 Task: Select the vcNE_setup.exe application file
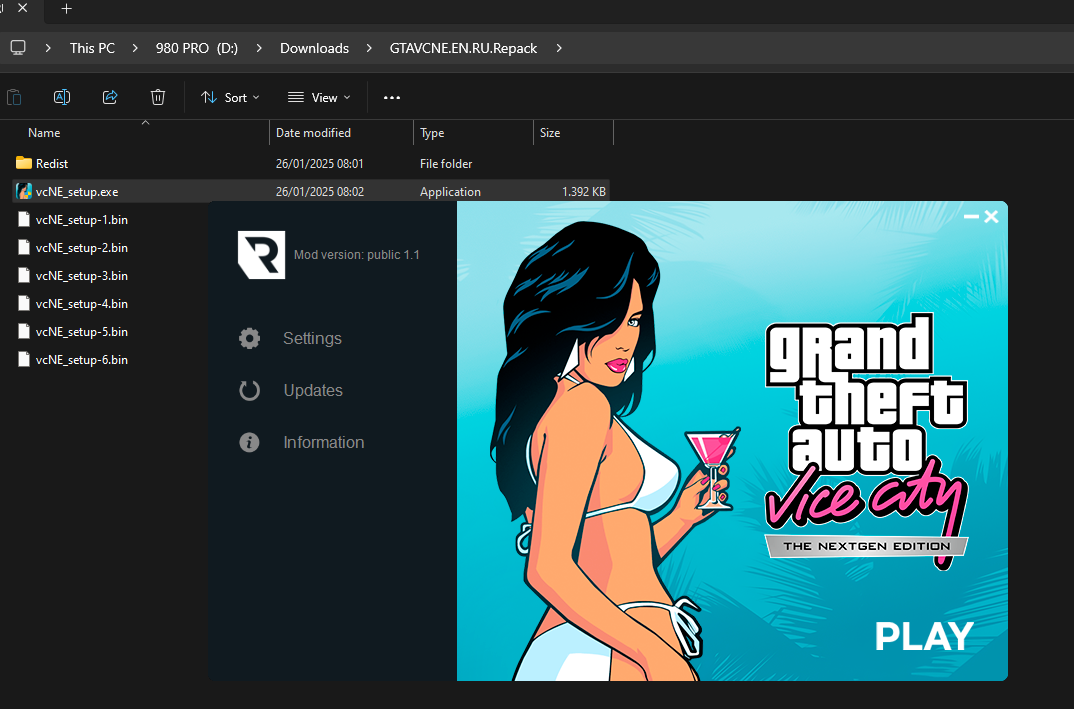coord(77,191)
